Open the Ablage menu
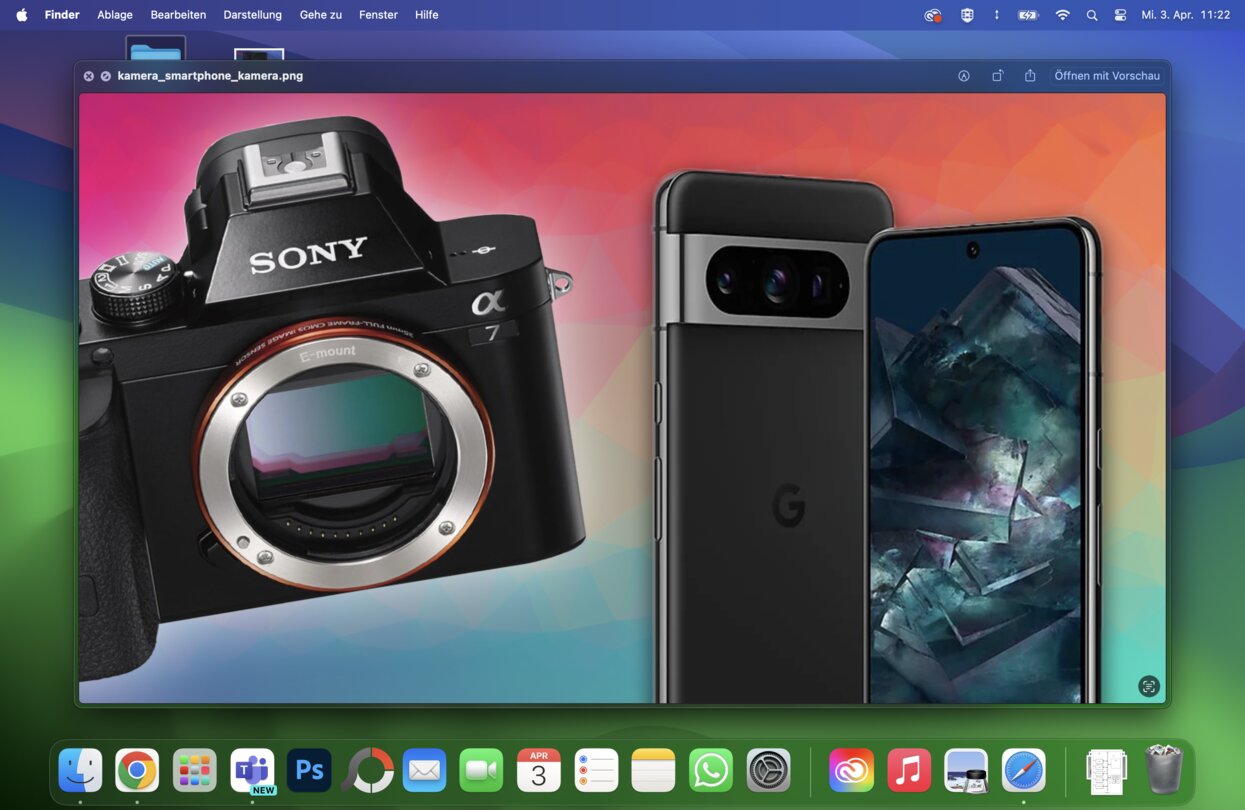Image resolution: width=1245 pixels, height=810 pixels. (x=115, y=15)
